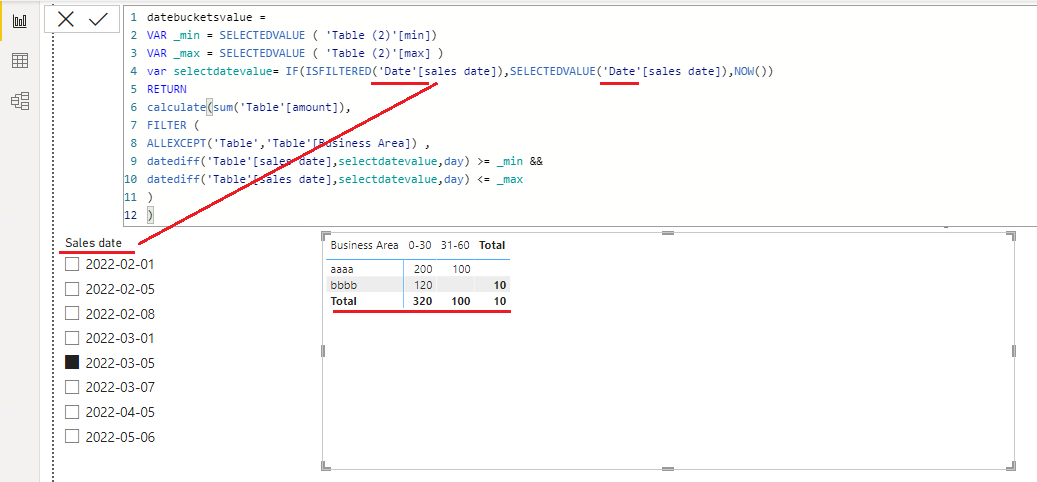Place cursor on VAR _max line
Screen dimensions: 1037x482
point(295,53)
